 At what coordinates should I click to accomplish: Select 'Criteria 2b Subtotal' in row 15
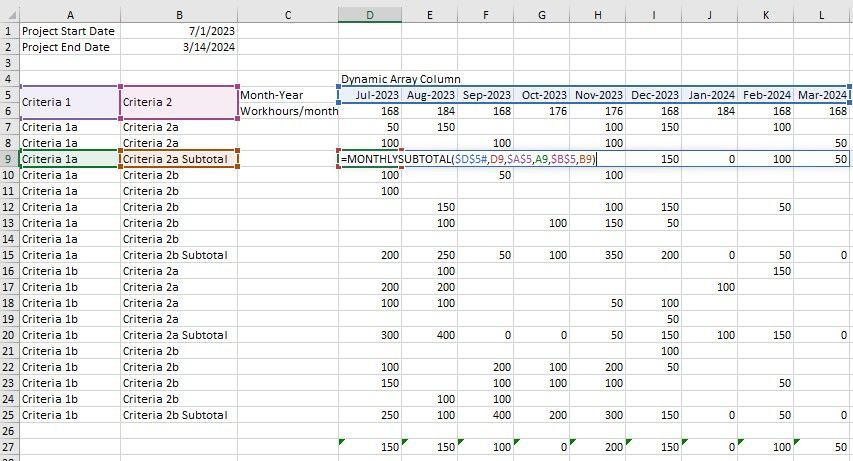pyautogui.click(x=179, y=255)
